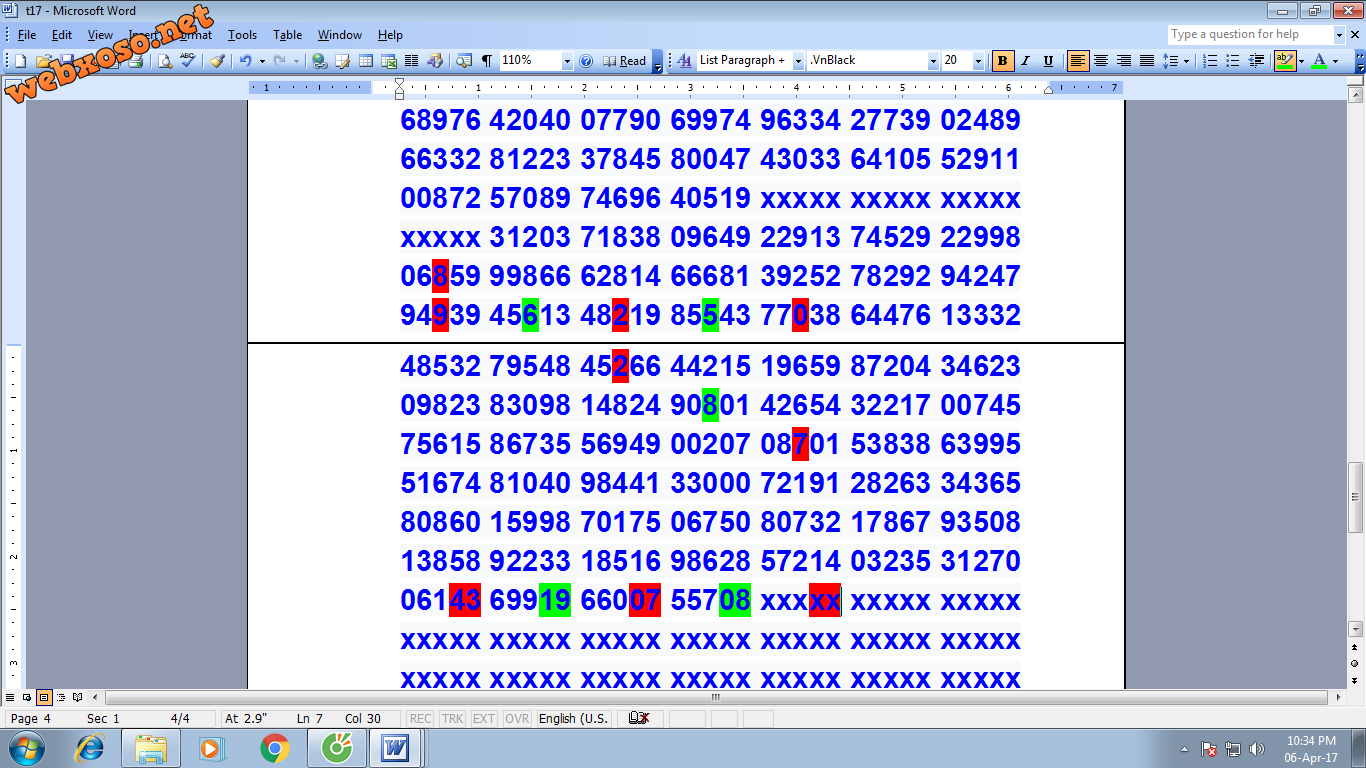Apply the green font color
1366x768 pixels.
[x=1320, y=61]
